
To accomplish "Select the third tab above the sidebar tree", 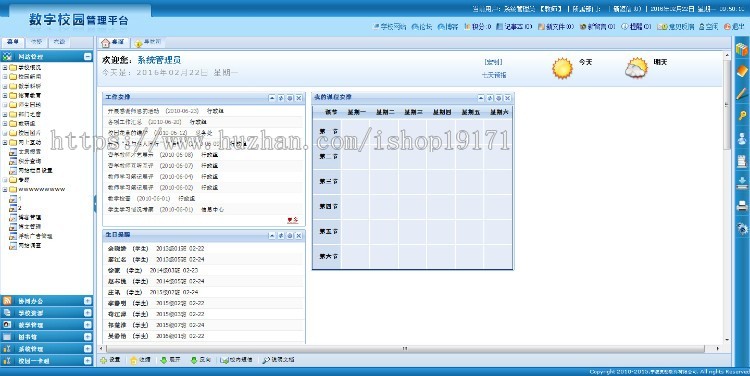I will (x=60, y=42).
